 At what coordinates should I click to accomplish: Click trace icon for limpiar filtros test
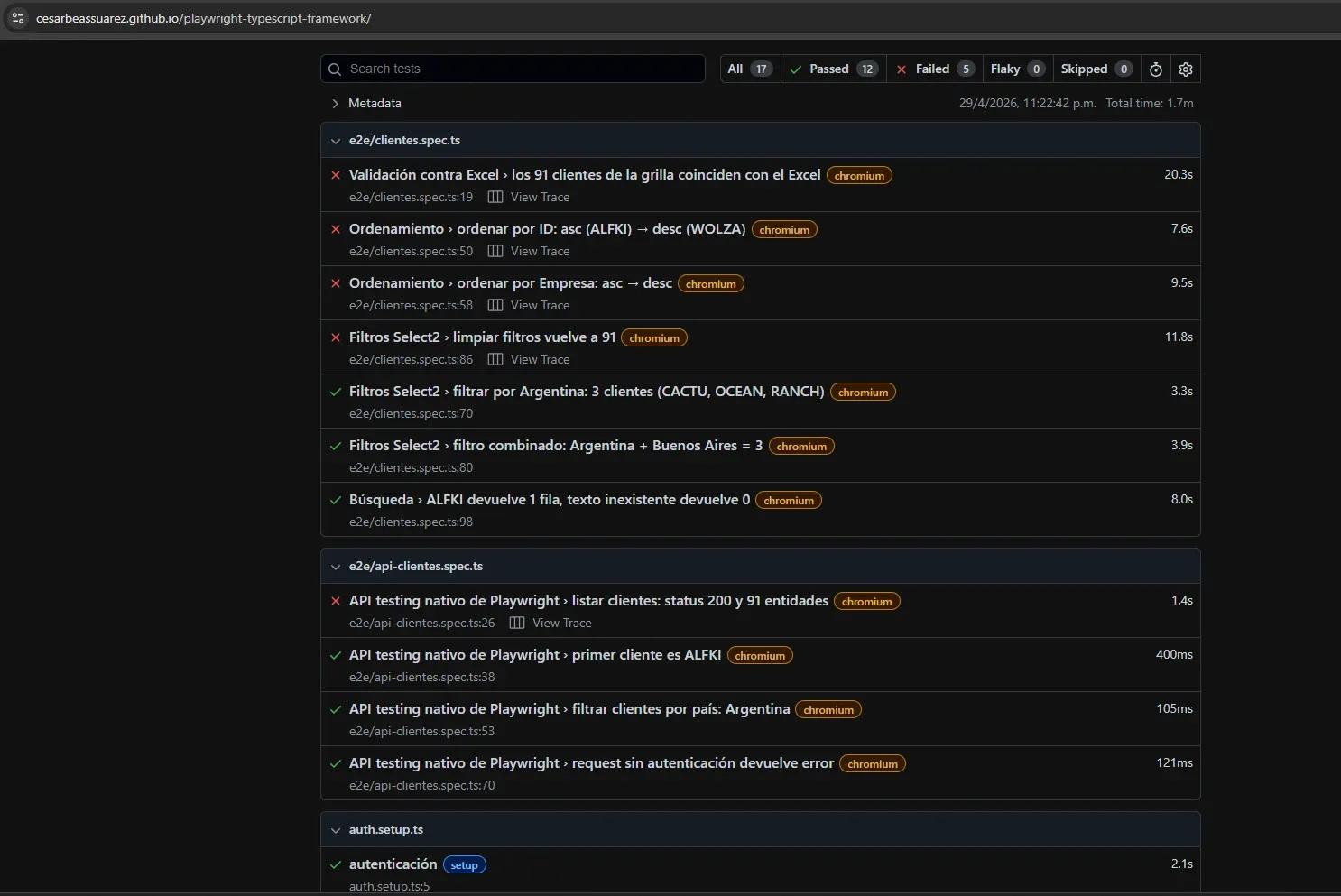pyautogui.click(x=495, y=359)
